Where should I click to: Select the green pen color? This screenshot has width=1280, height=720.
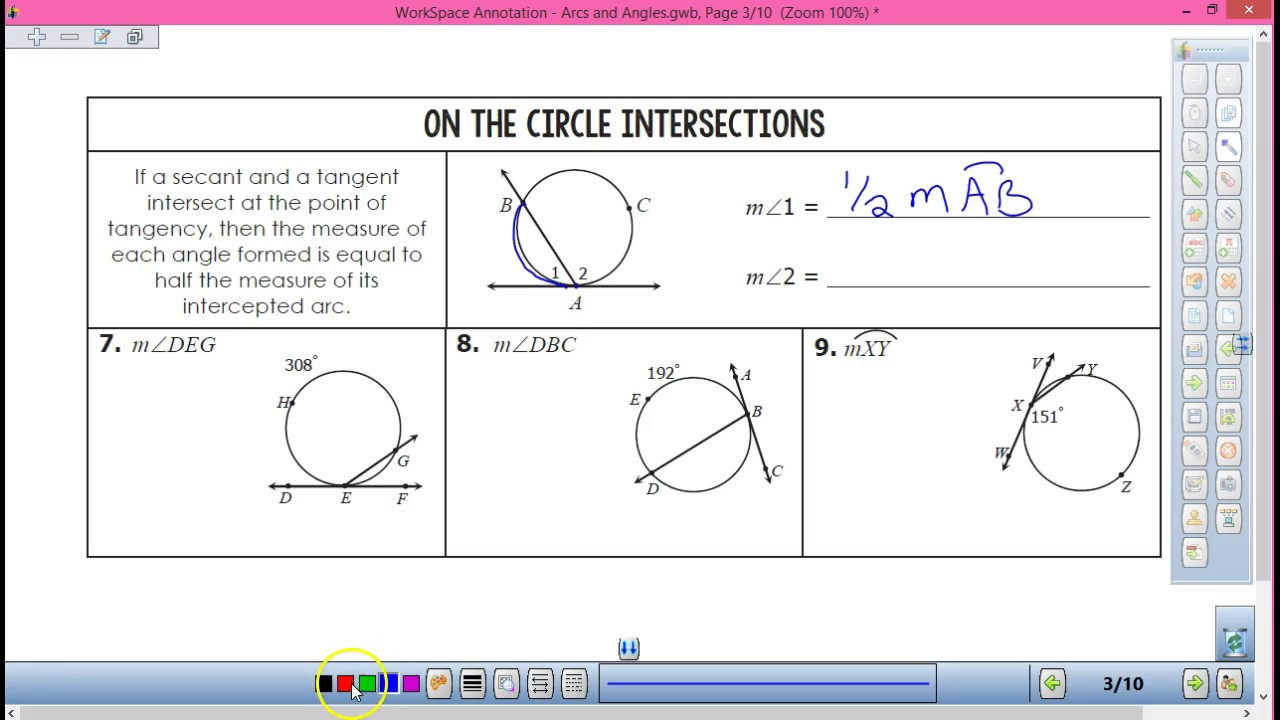click(x=367, y=684)
